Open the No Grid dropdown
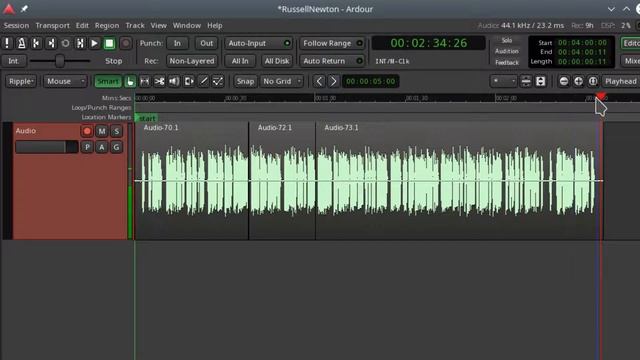This screenshot has width=640, height=360. (x=282, y=81)
